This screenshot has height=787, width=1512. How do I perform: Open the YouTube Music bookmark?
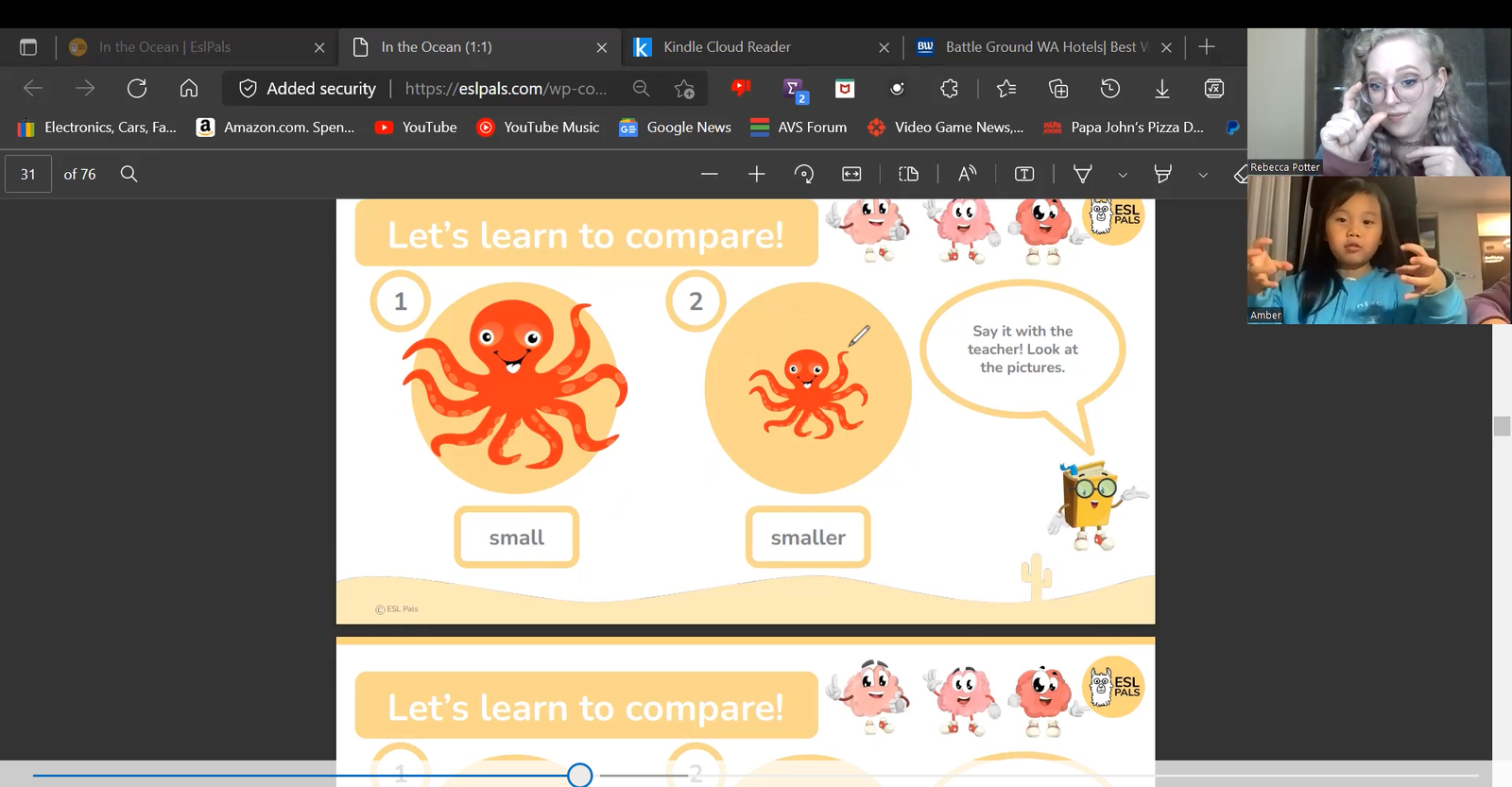[539, 128]
